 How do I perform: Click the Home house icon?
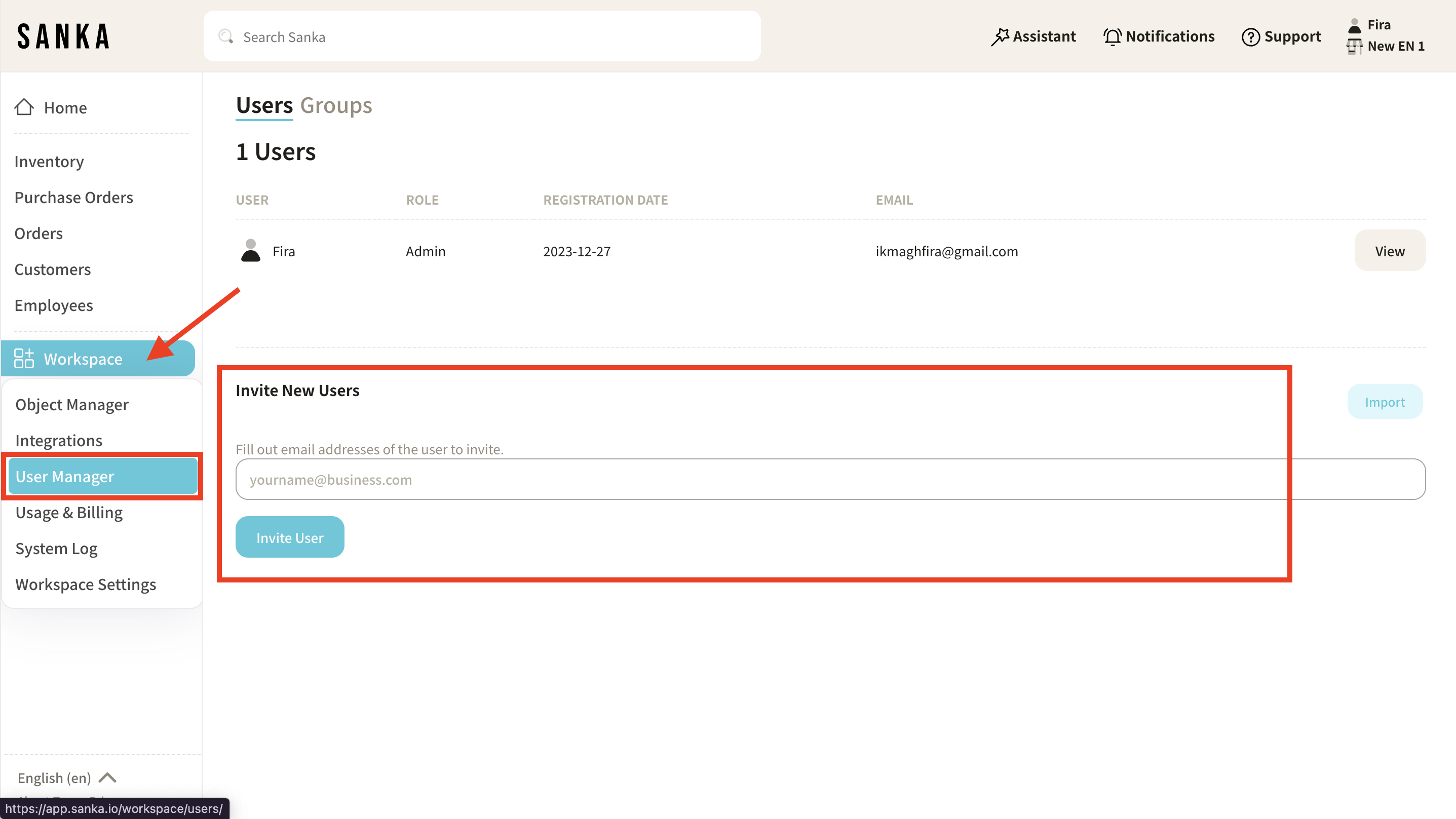point(24,107)
